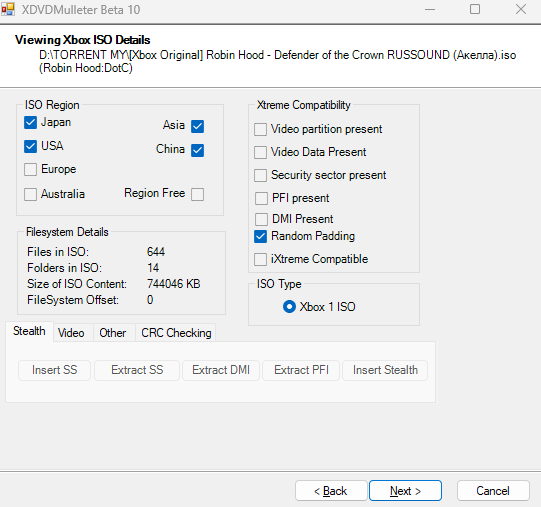Screen dimensions: 541x507
Task: Click the Viewing Xbox ISO Details heading
Action: 82,40
